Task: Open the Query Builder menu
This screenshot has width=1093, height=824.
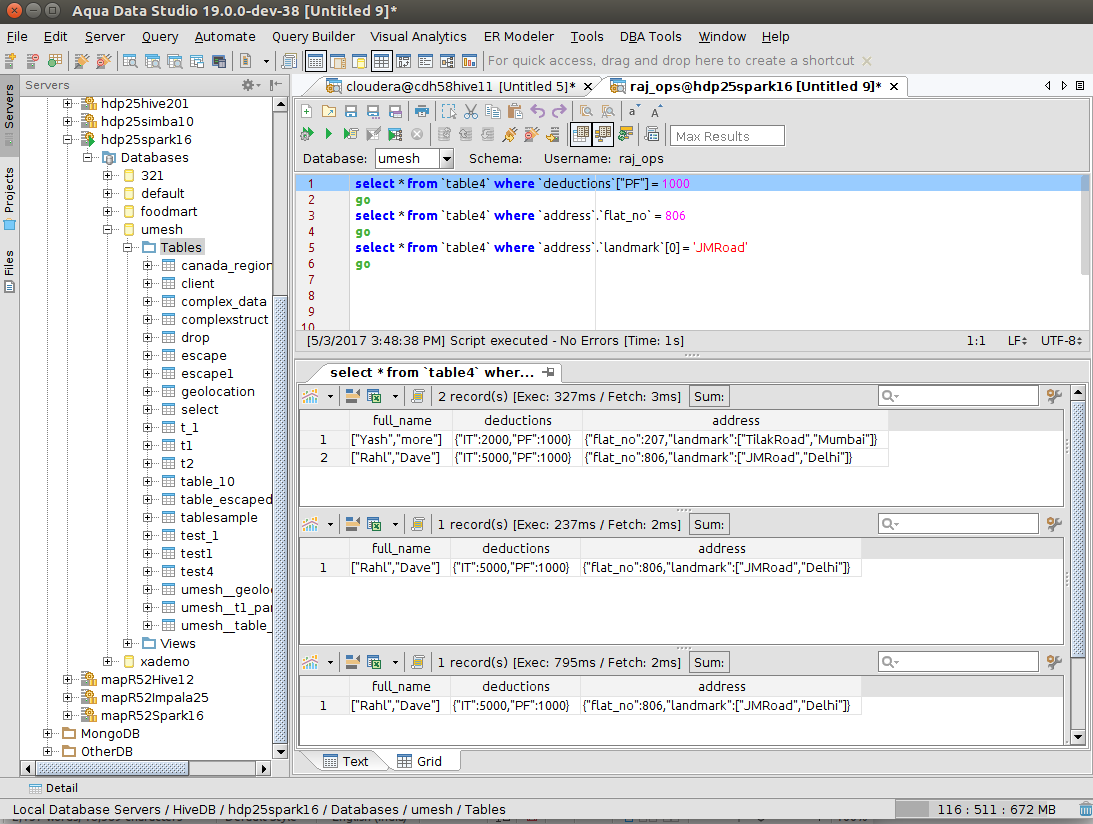Action: pos(313,36)
